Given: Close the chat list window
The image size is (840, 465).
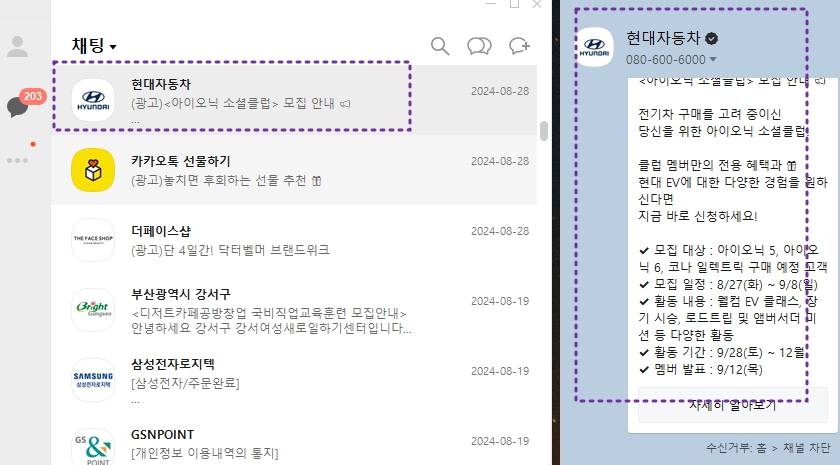Looking at the screenshot, I should pos(537,4).
